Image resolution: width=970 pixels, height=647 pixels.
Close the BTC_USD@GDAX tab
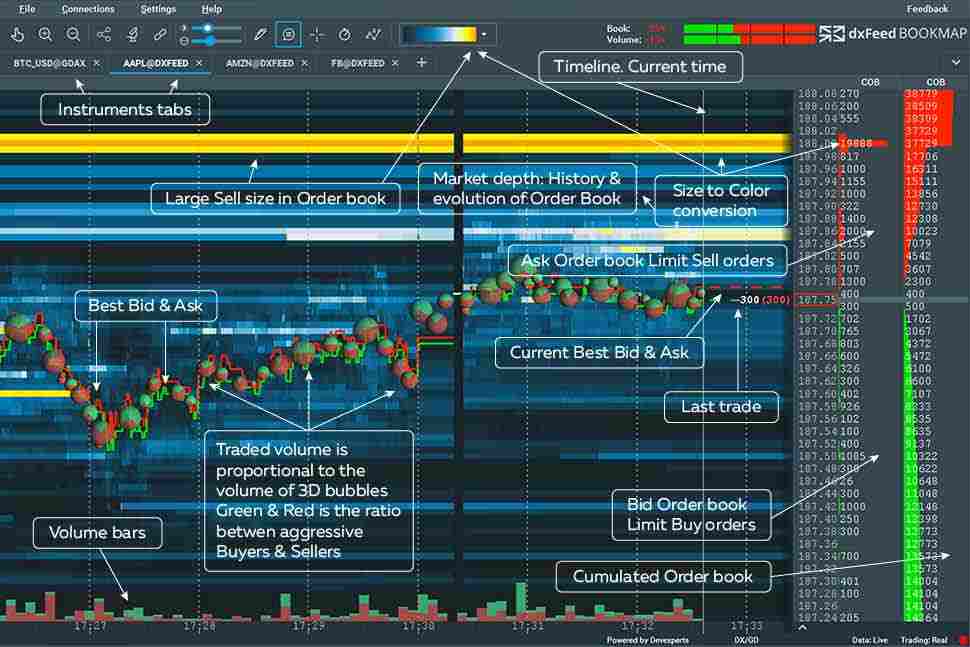96,63
